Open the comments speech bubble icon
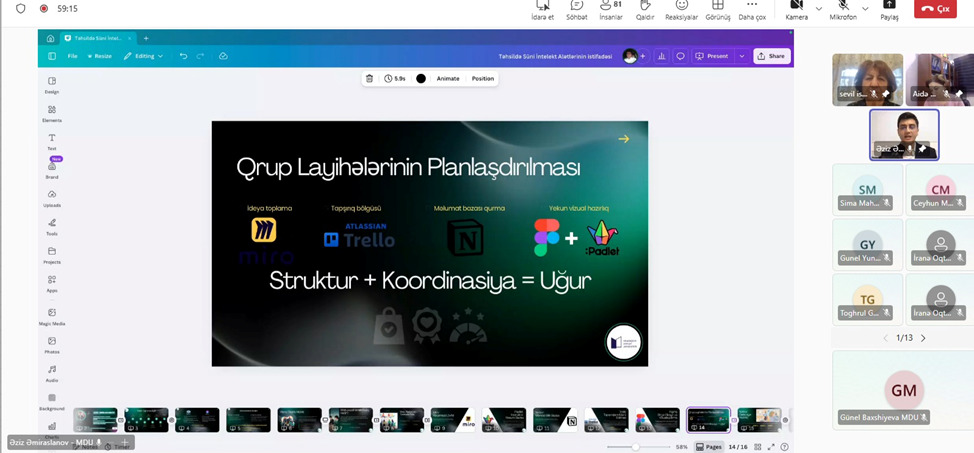 (680, 56)
